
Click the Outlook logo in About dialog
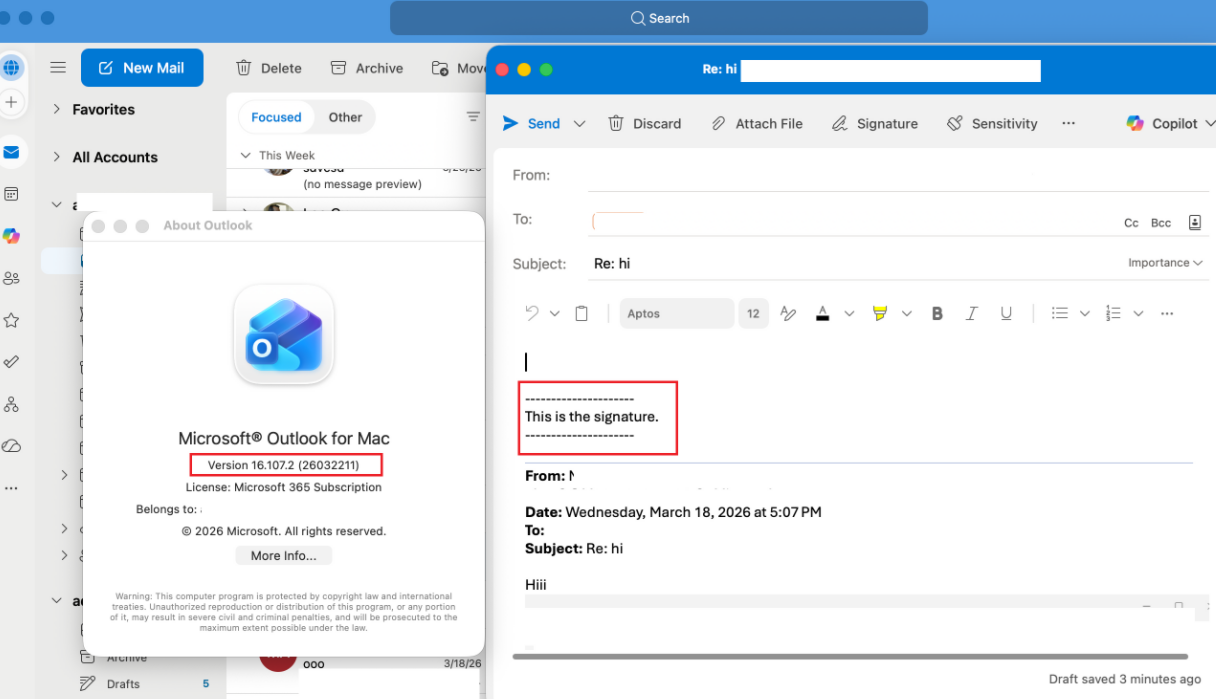click(x=284, y=335)
